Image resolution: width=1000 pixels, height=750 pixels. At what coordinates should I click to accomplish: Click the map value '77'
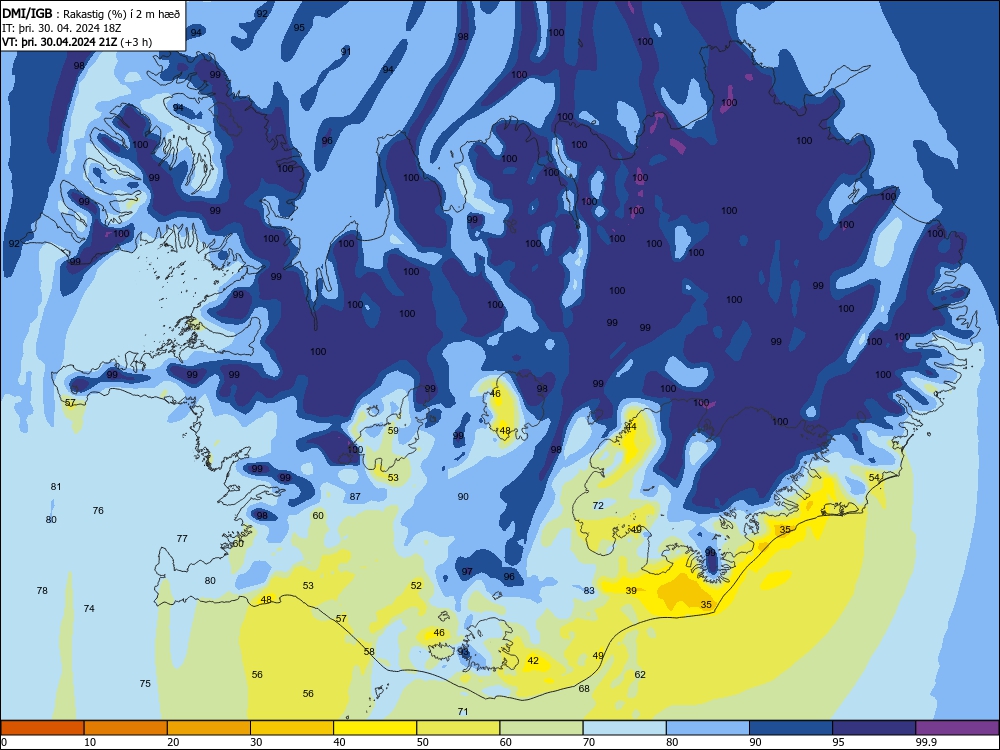point(182,538)
